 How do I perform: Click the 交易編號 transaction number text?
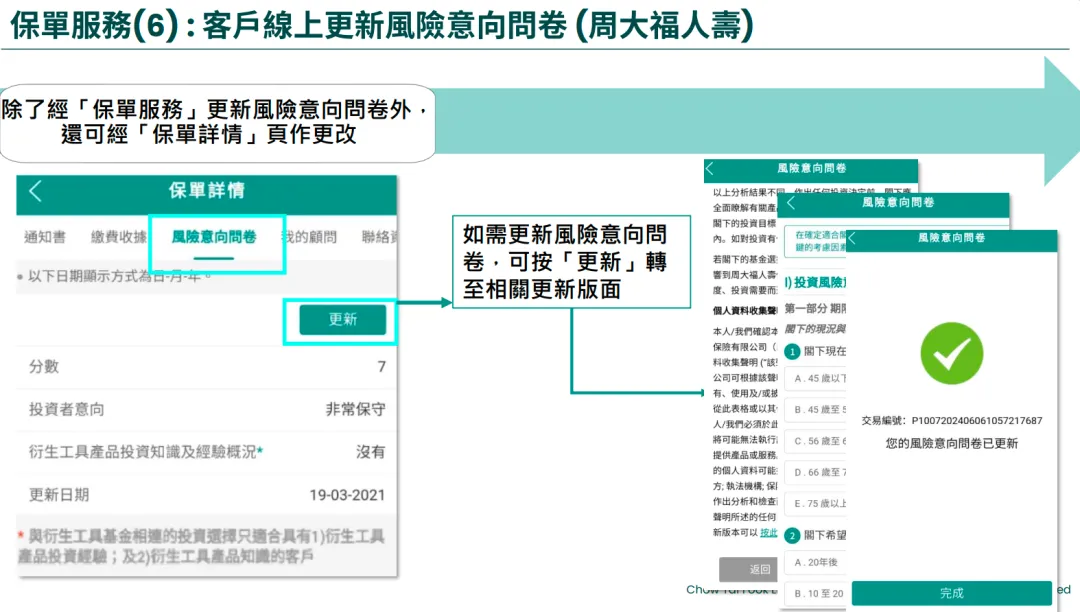[x=951, y=421]
